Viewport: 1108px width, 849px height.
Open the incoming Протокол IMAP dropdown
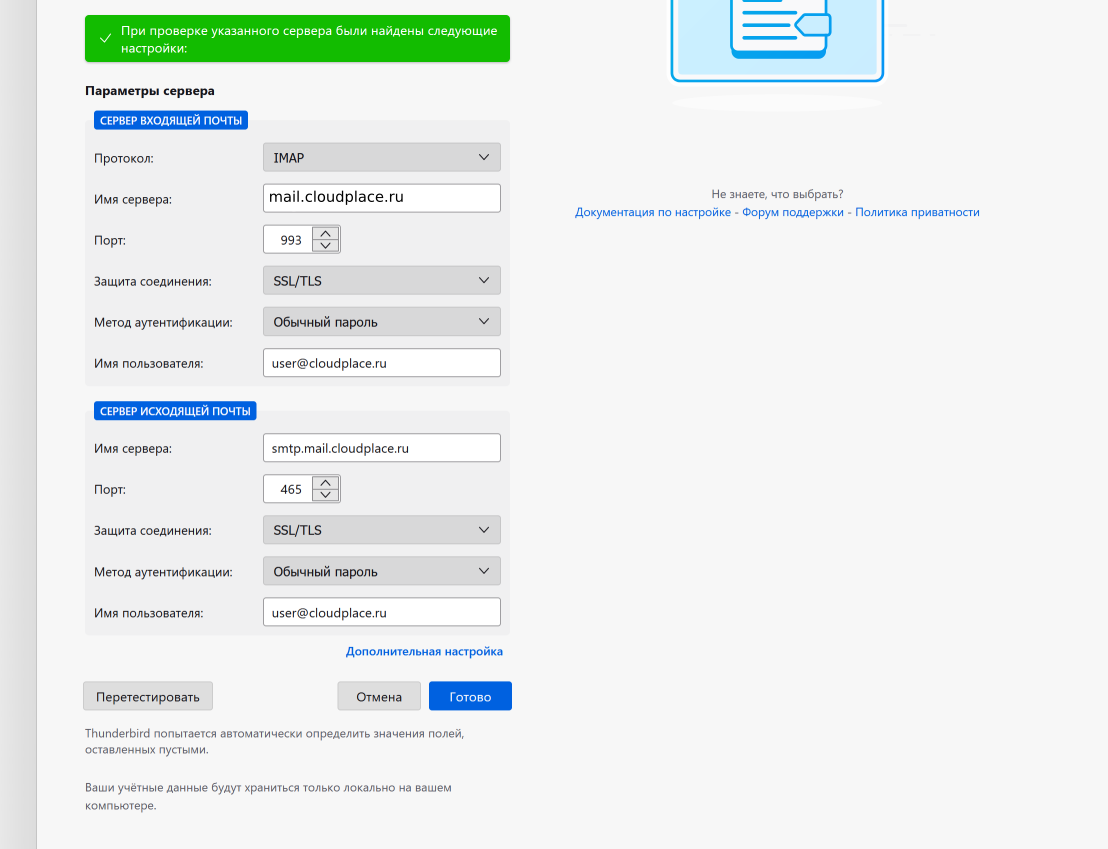pyautogui.click(x=381, y=158)
